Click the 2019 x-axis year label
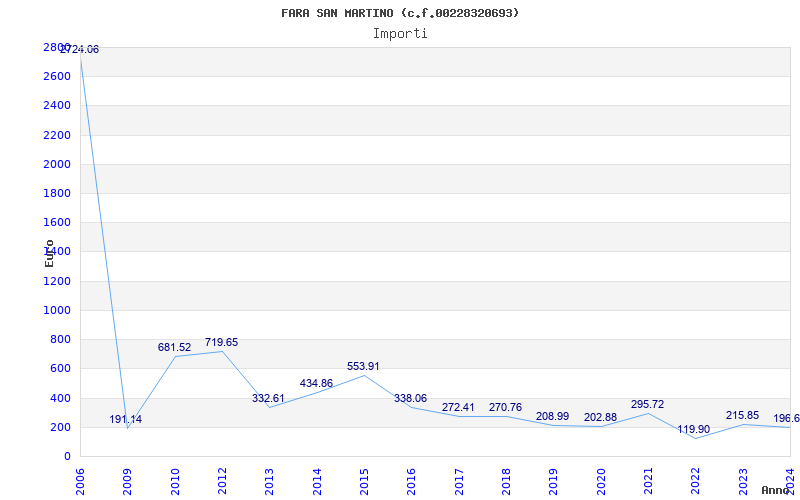This screenshot has height=500, width=800. 554,481
